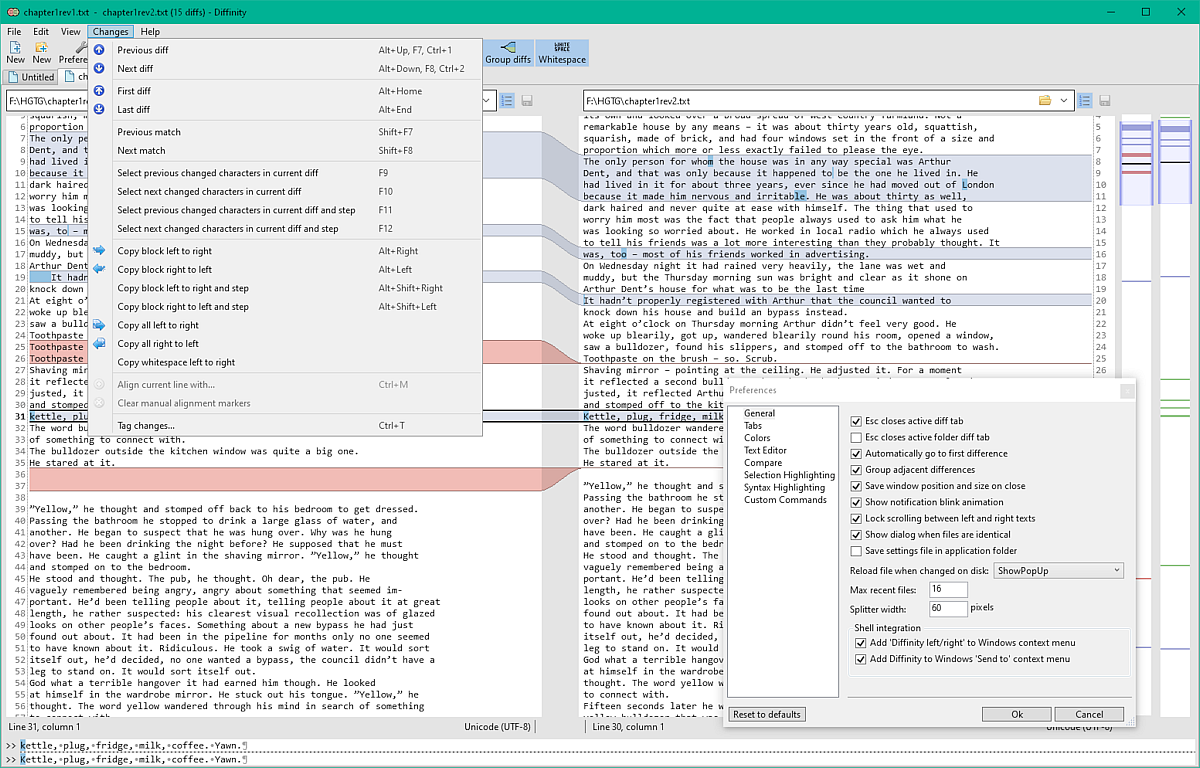1200x768 pixels.
Task: Toggle line numbers icon in right pane
Action: (1083, 101)
